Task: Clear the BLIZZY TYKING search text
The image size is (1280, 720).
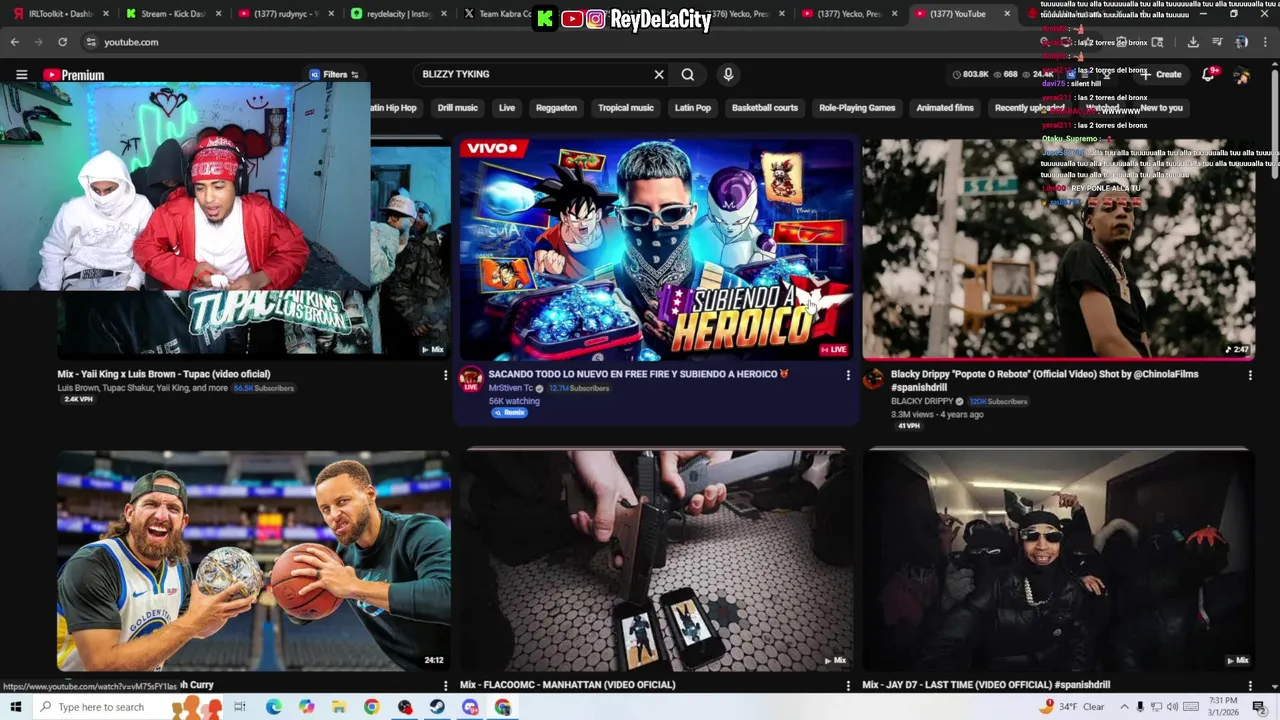Action: pyautogui.click(x=659, y=74)
